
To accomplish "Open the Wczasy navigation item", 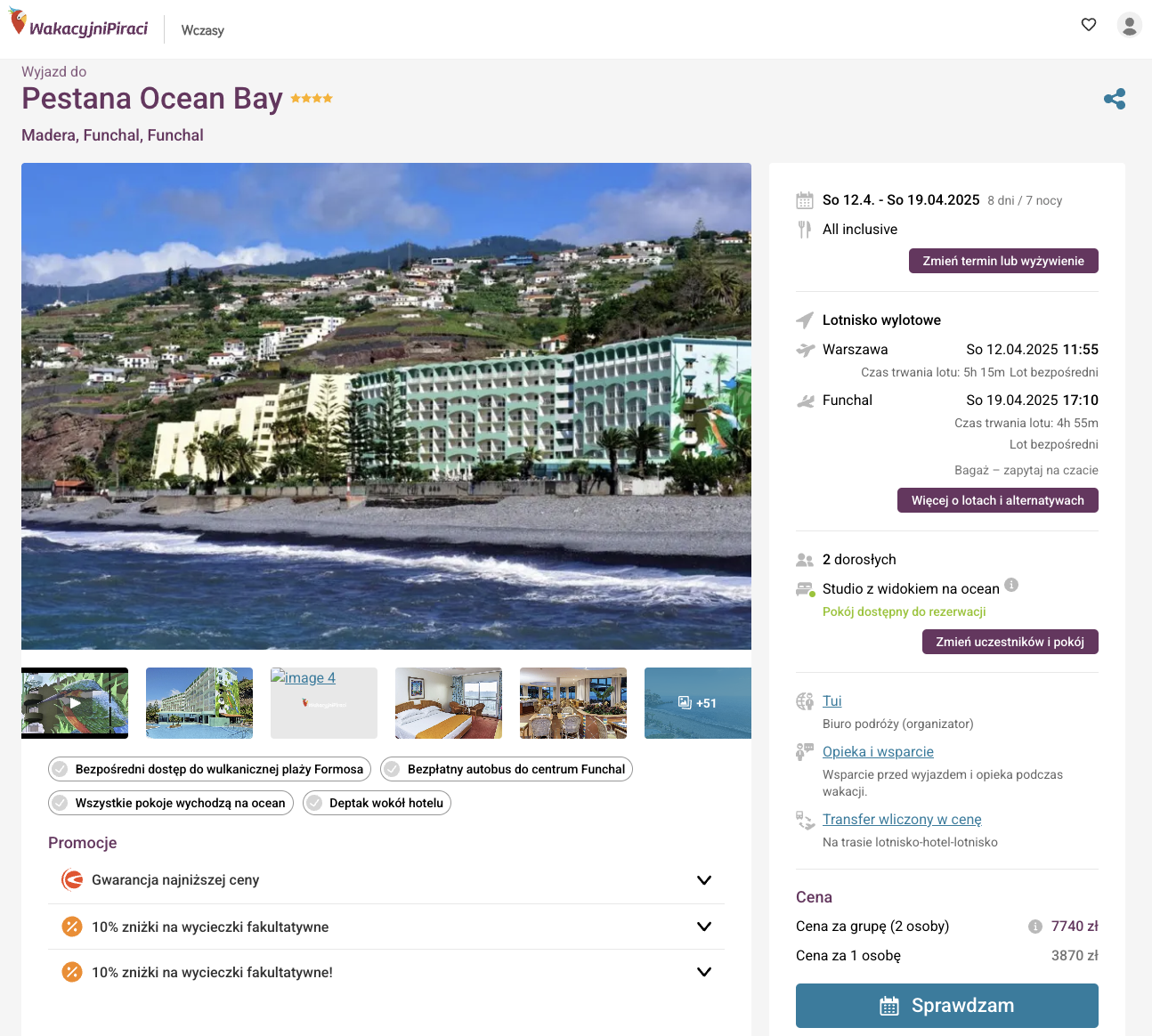I will 203,30.
